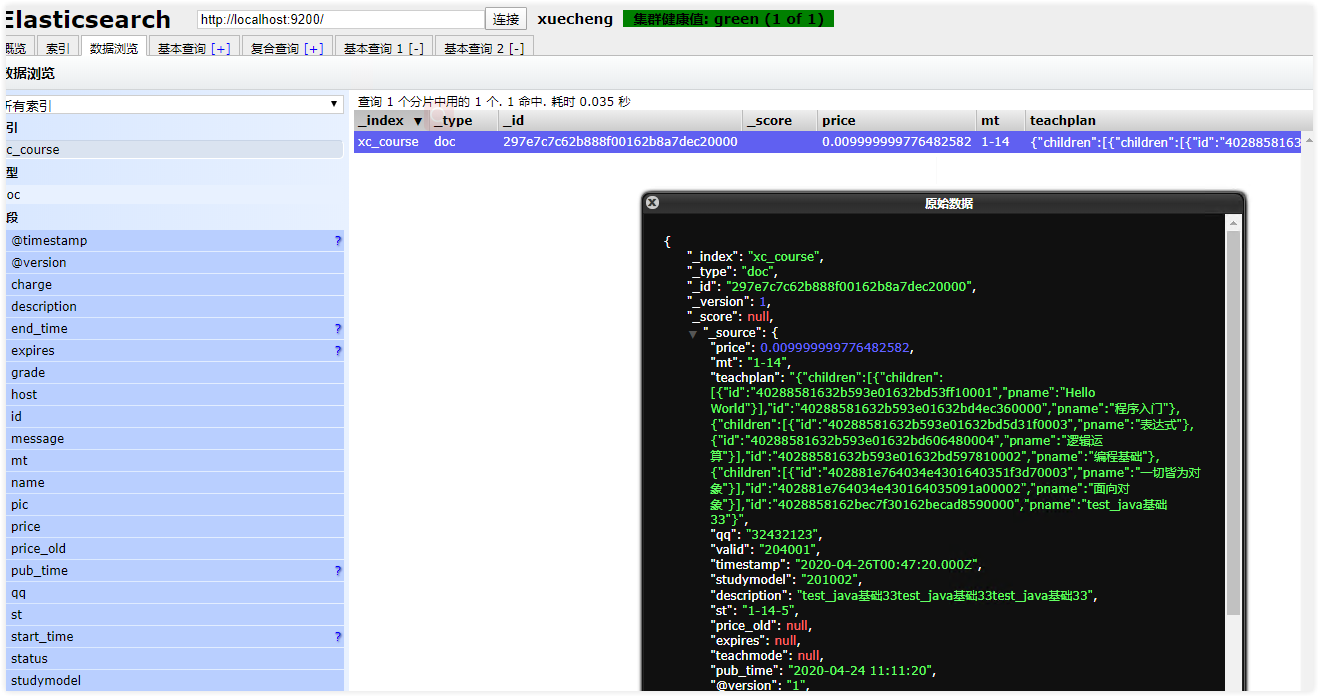Open help for start_time field
The height and width of the screenshot is (697, 1319).
click(338, 637)
